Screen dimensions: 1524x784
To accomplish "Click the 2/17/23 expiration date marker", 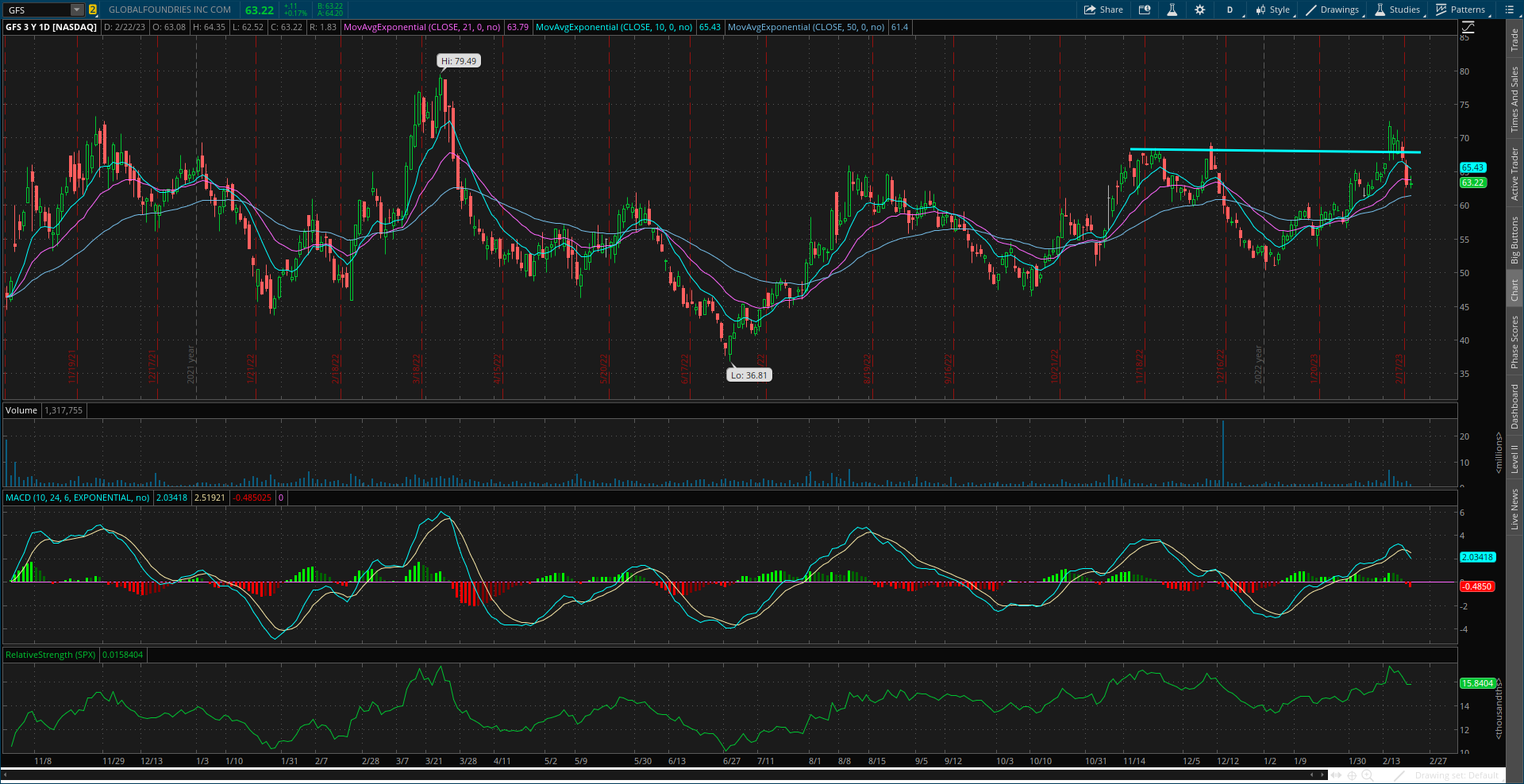I will tap(1399, 368).
